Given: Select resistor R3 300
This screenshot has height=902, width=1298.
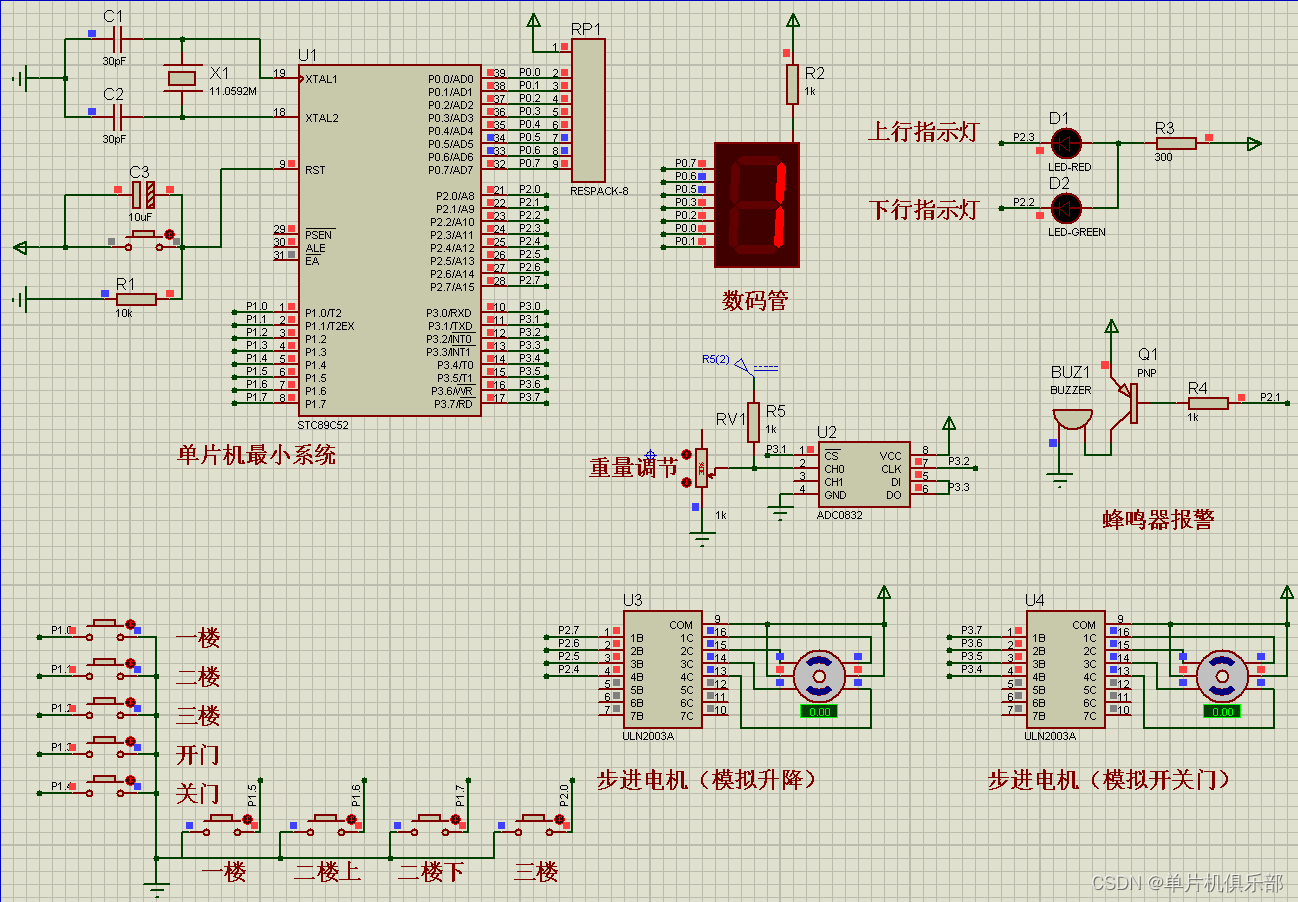Looking at the screenshot, I should 1177,144.
